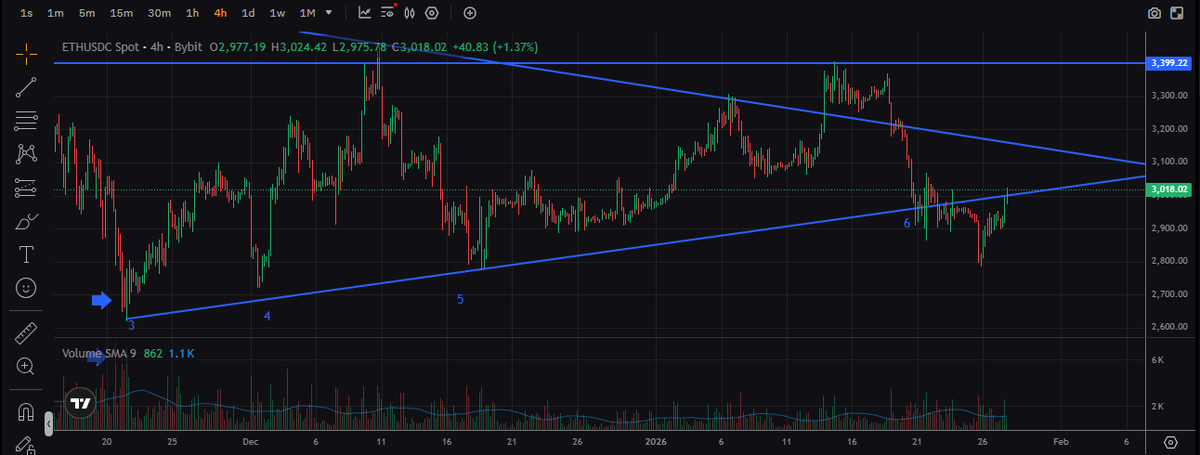
Task: Click the pencil lock drawing mode icon
Action: tap(27, 444)
